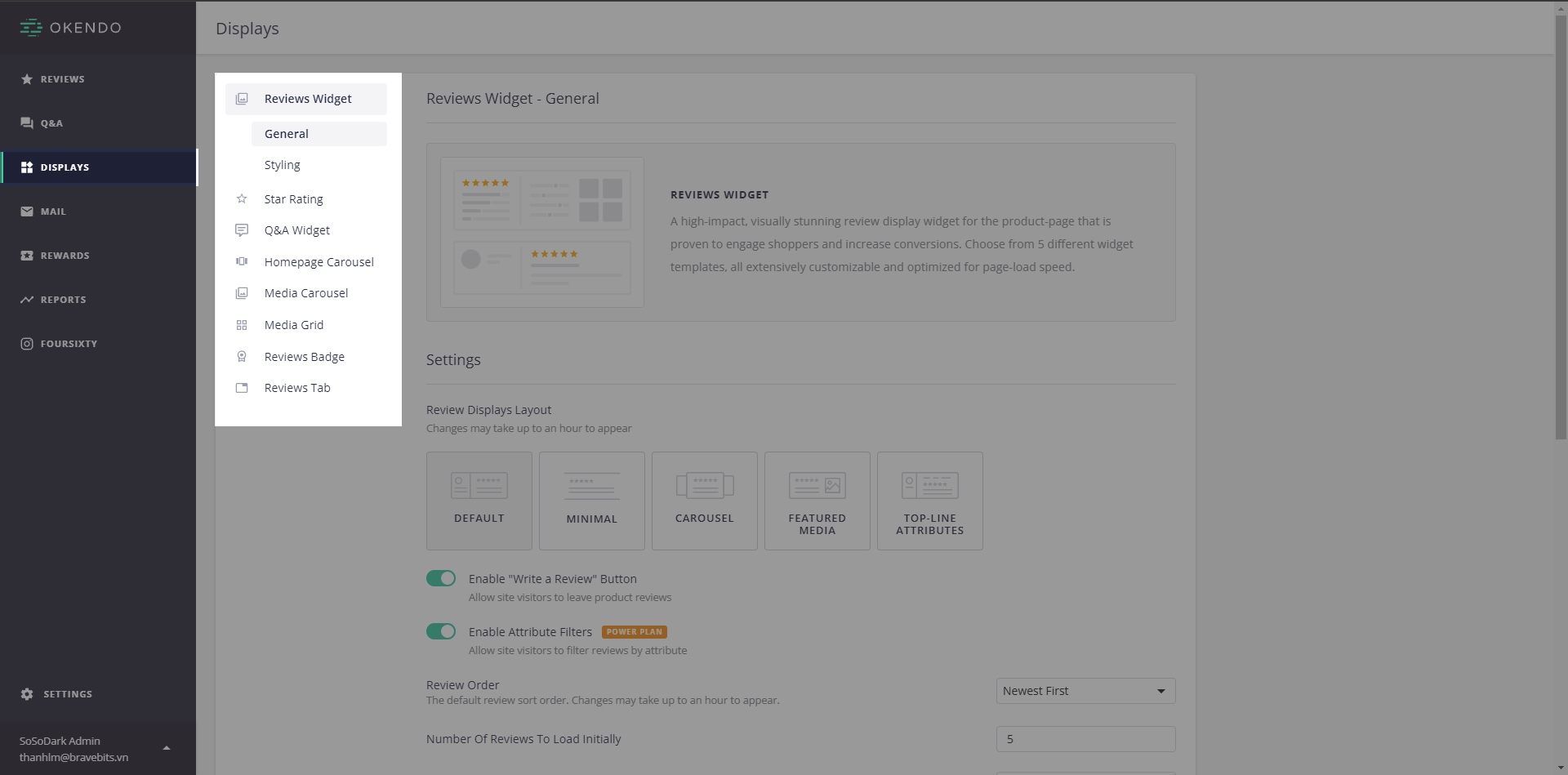Open the Review Order dropdown
Image resolution: width=1568 pixels, height=775 pixels.
1085,691
